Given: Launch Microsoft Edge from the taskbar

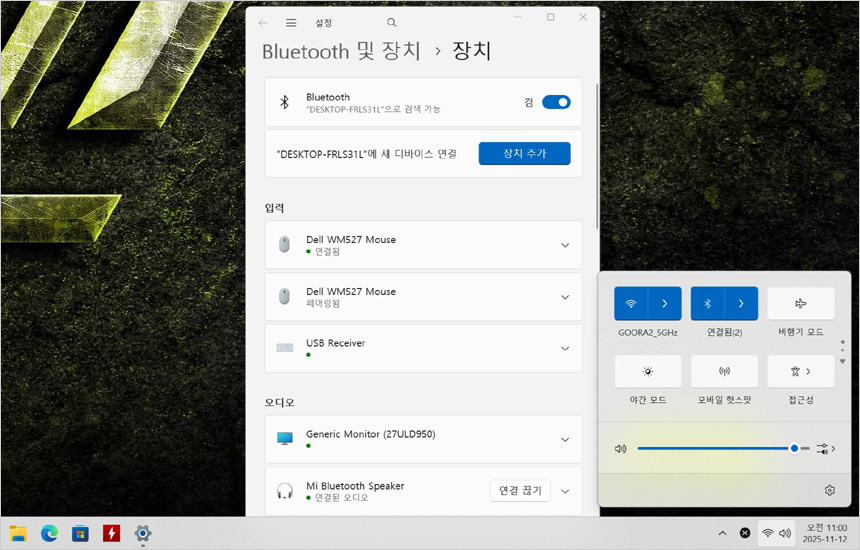Looking at the screenshot, I should [49, 533].
